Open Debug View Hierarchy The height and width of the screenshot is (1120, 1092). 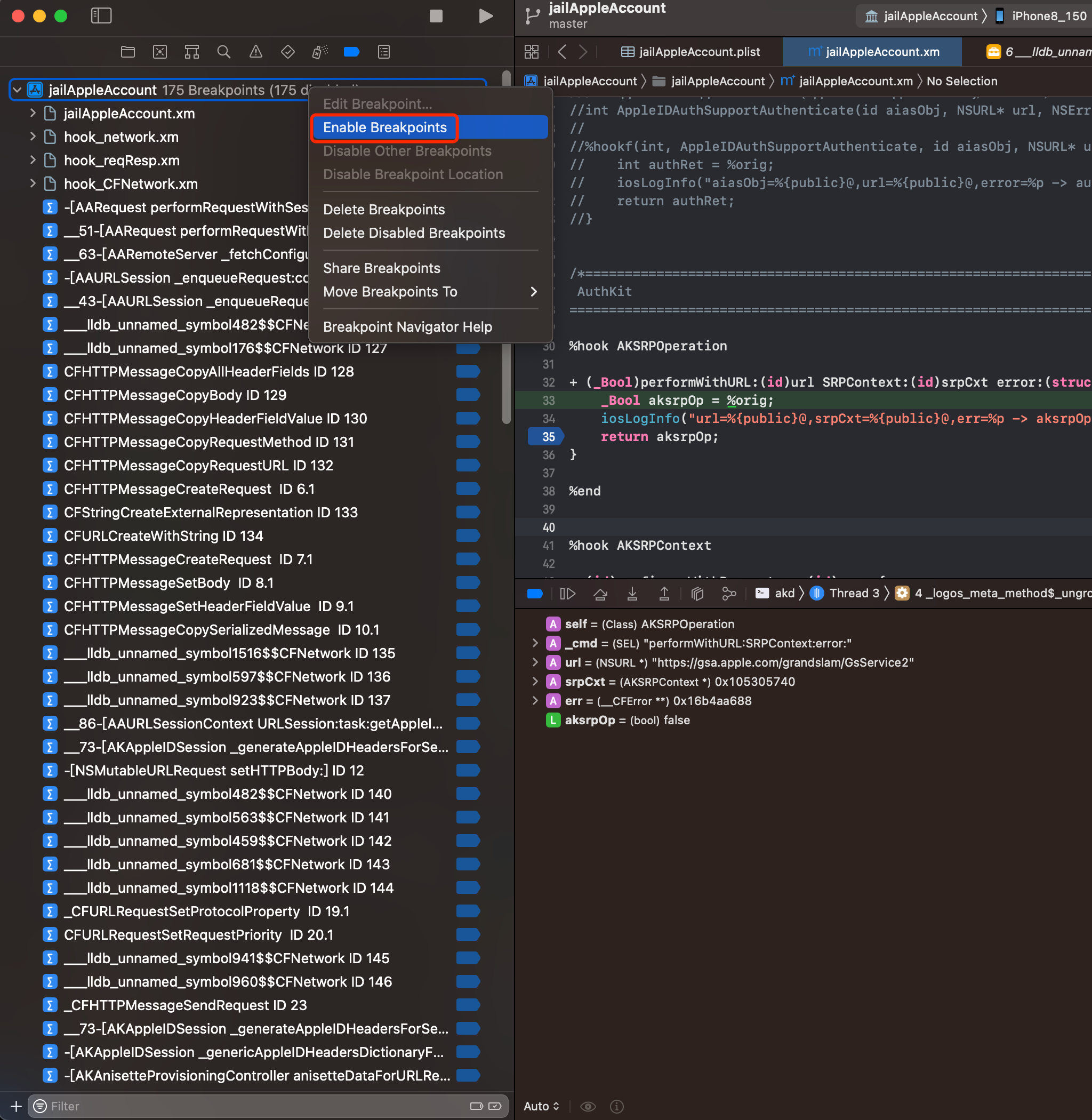click(x=697, y=593)
